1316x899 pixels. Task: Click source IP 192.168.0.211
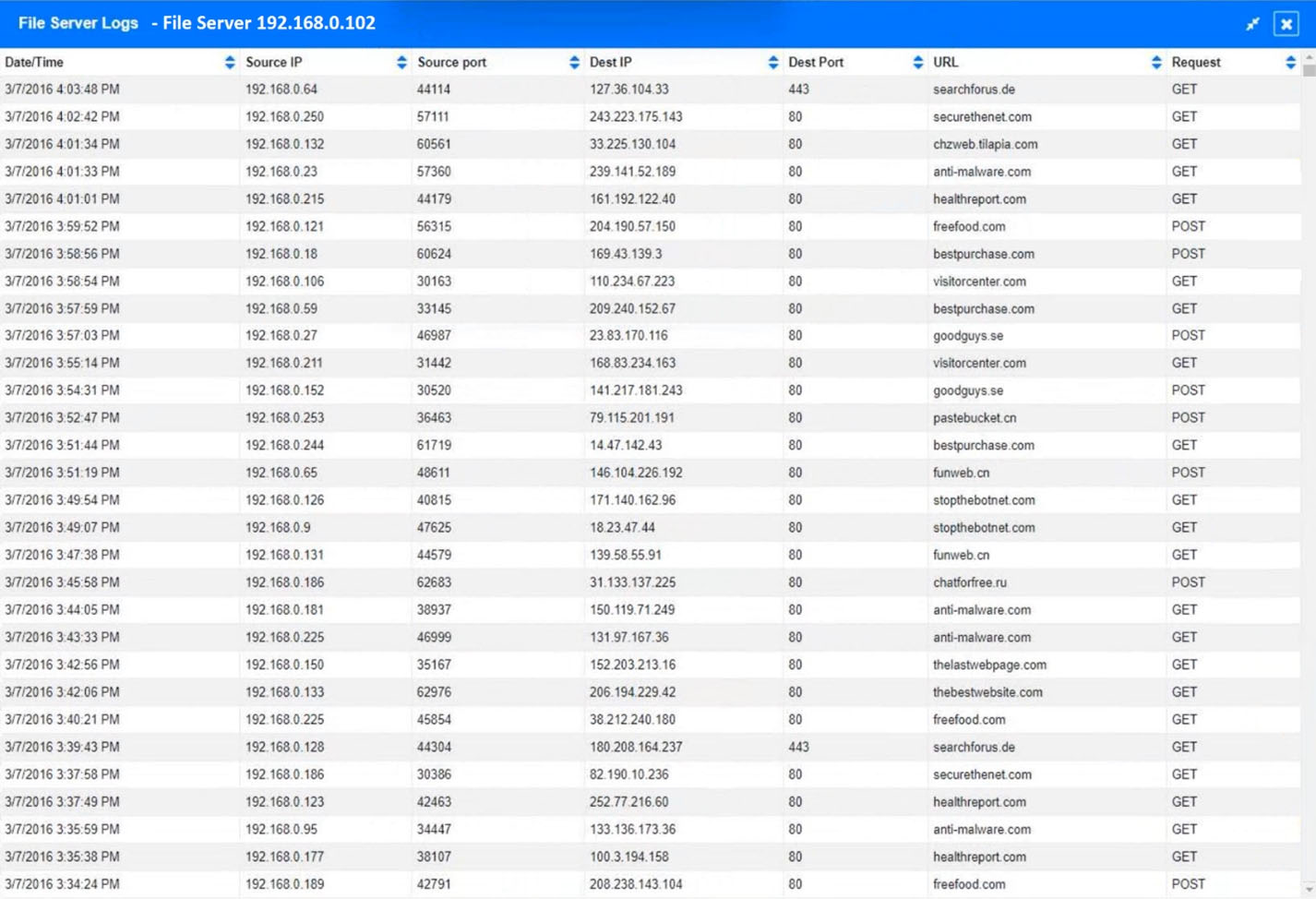point(284,363)
